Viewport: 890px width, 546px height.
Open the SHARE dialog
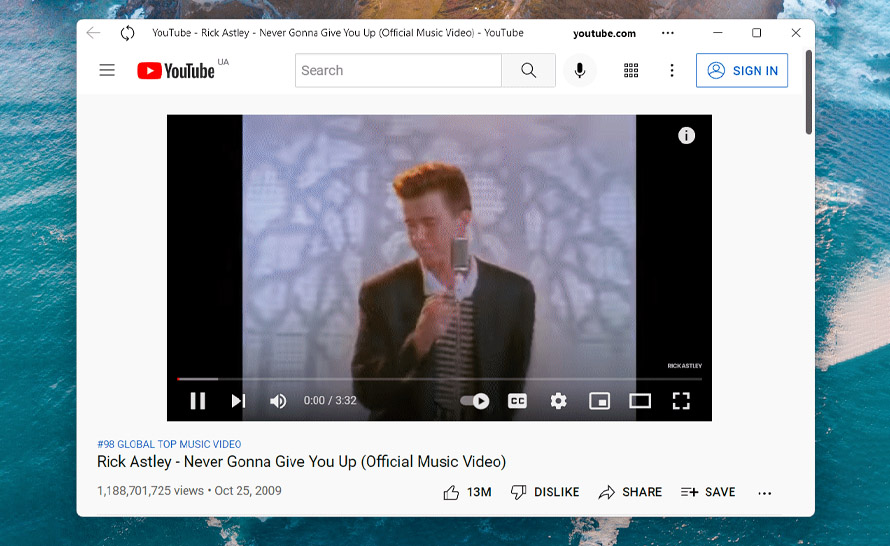tap(630, 492)
